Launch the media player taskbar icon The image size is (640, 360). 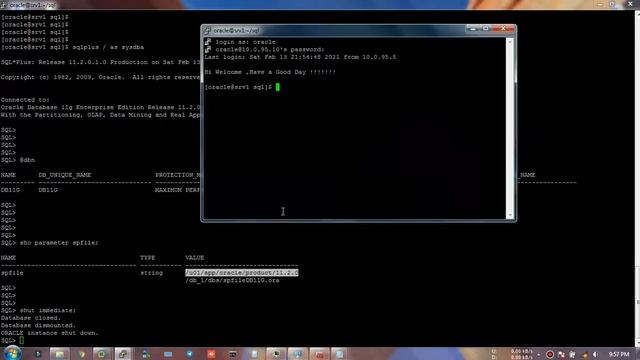pyautogui.click(x=38, y=354)
